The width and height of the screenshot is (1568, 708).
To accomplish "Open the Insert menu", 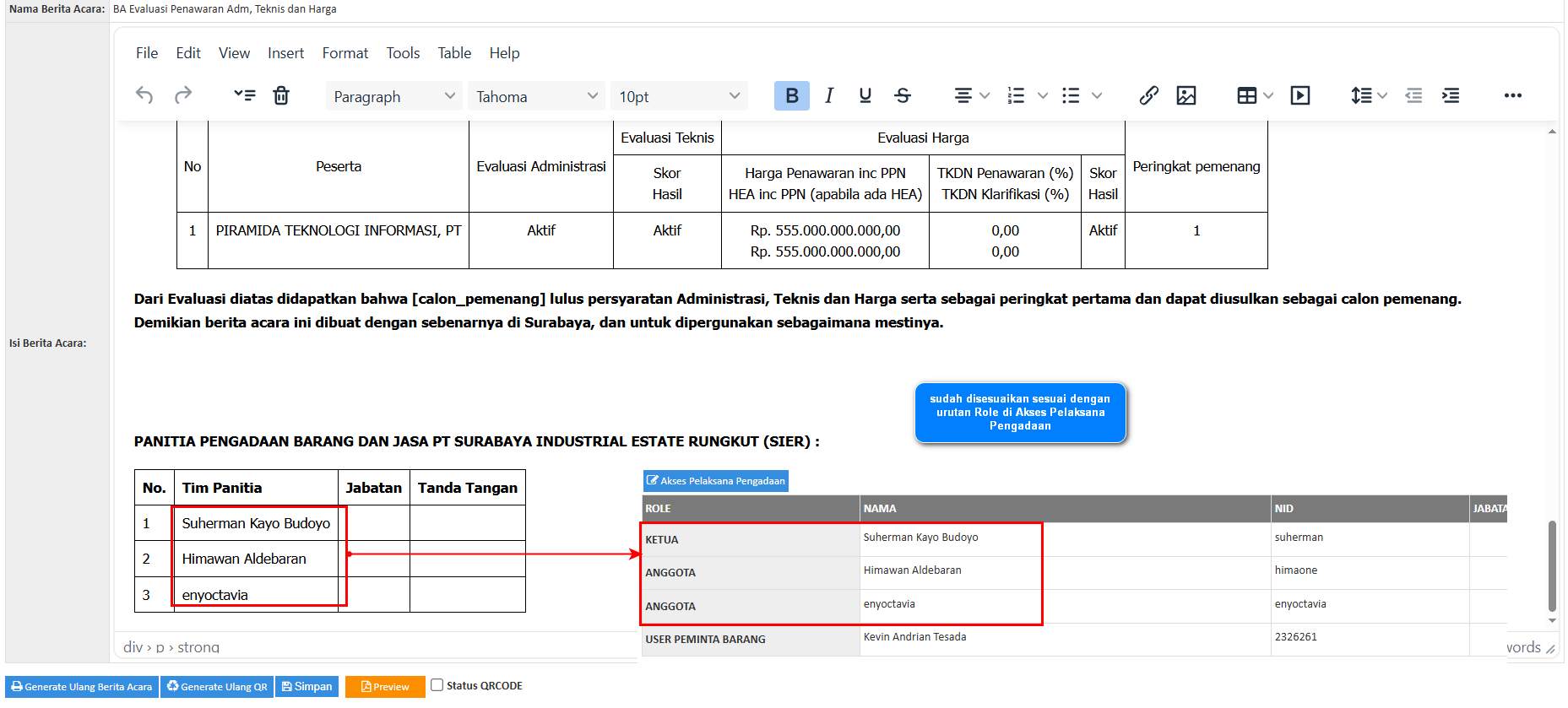I will coord(285,53).
